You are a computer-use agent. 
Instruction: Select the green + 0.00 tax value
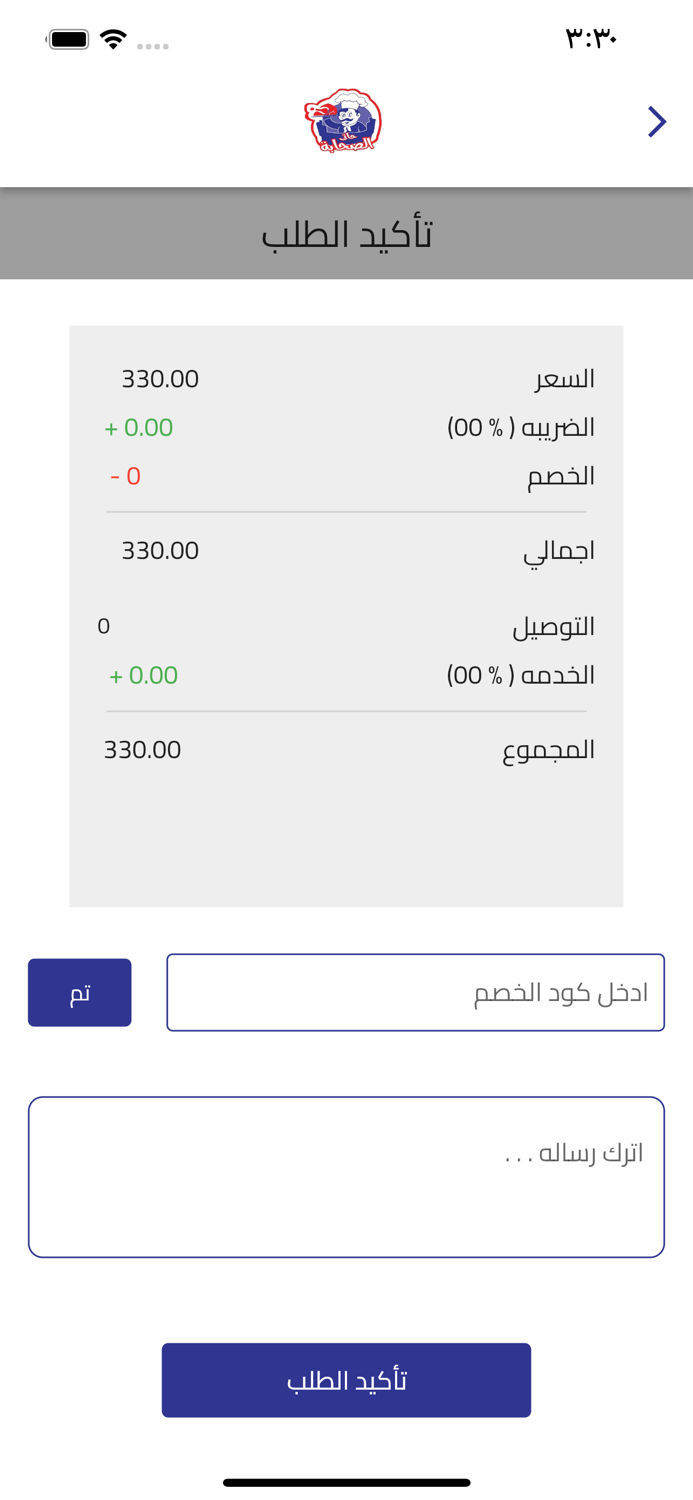coord(138,427)
